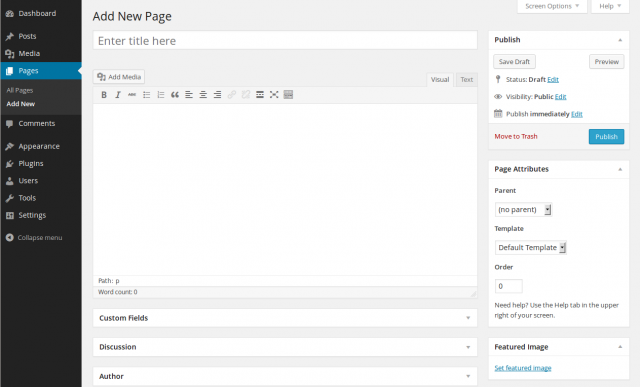Create a numbered list
Screen dimensions: 640x387
click(161, 95)
